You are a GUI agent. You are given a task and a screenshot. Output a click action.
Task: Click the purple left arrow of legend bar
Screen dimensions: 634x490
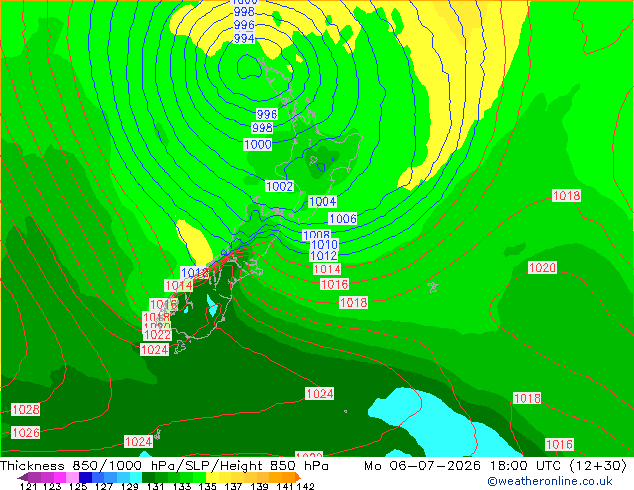(23, 477)
